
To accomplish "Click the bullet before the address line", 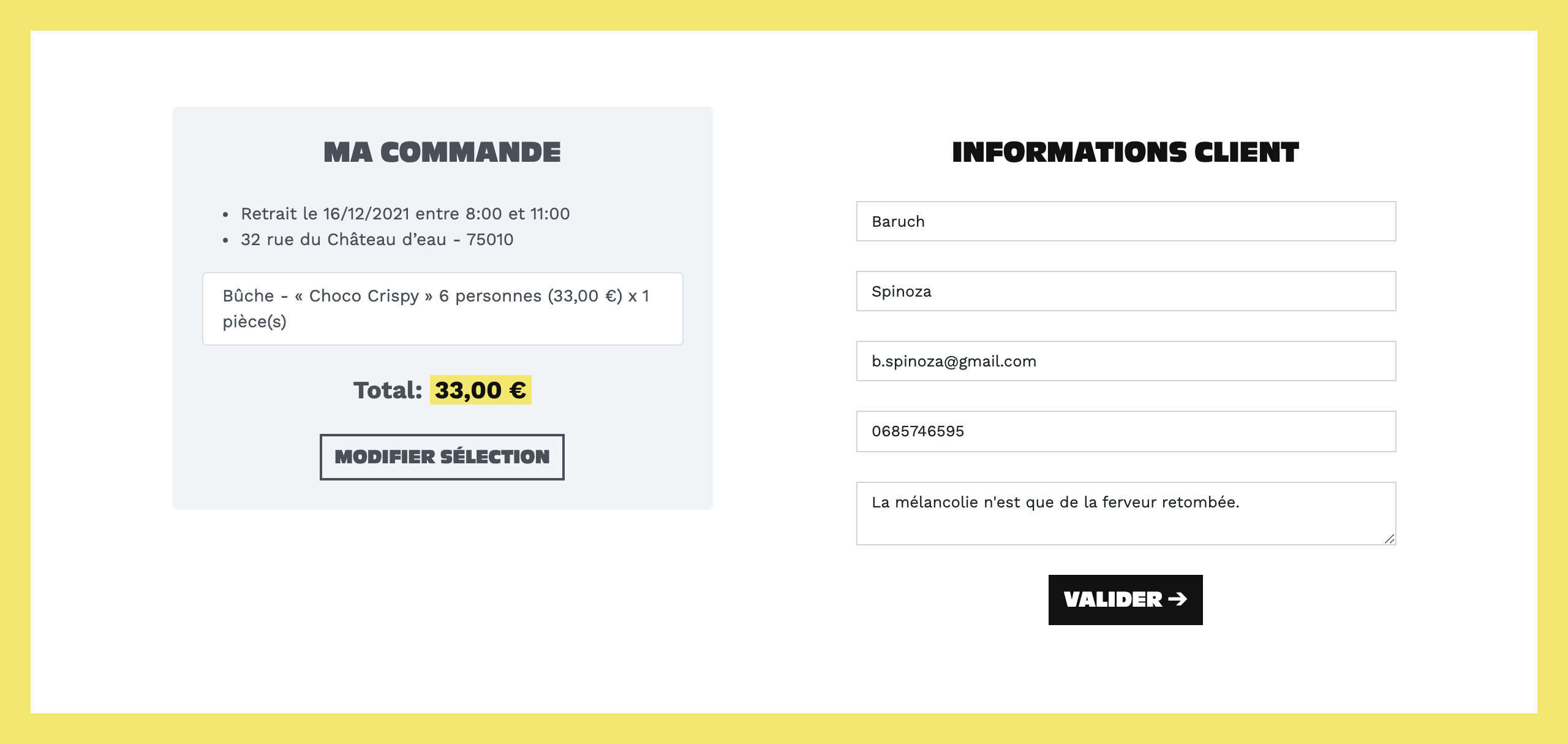I will tap(226, 240).
